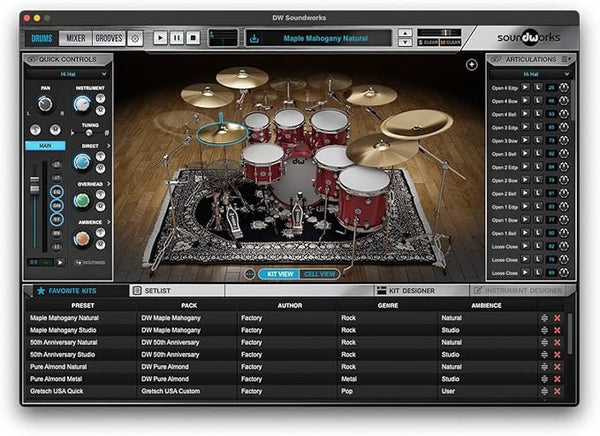Select previous preset with the up arrow
600x436 pixels.
(x=405, y=33)
